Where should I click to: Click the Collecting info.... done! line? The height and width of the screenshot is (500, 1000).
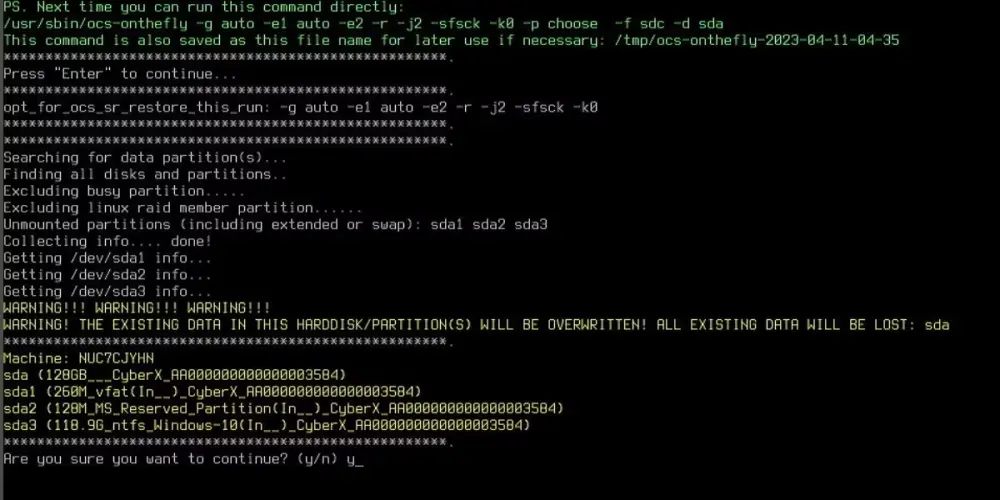point(107,241)
